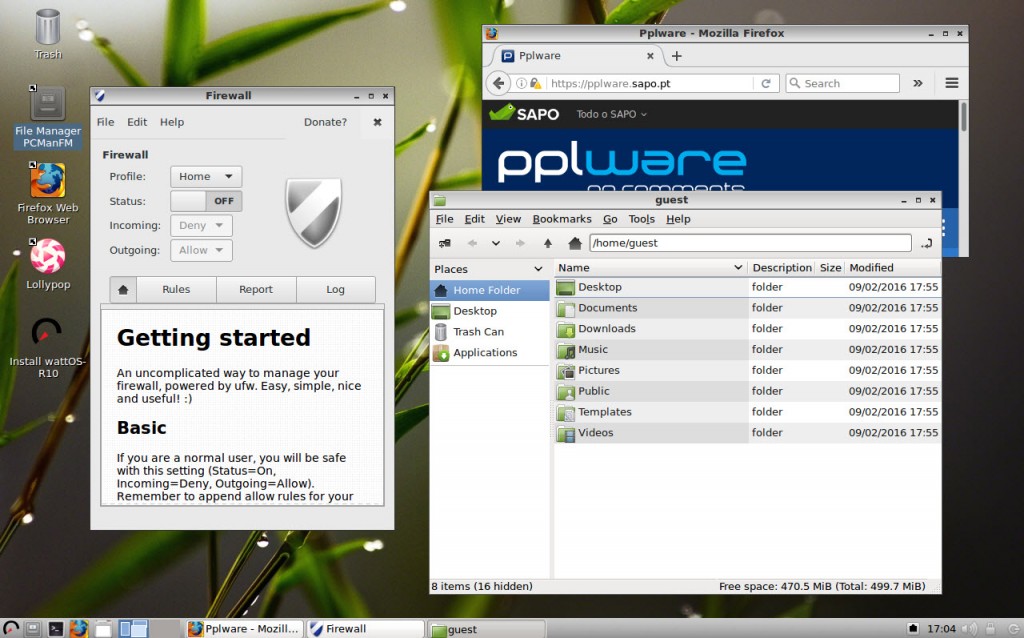Launch Firefox Web Browser desktop icon

(48, 193)
